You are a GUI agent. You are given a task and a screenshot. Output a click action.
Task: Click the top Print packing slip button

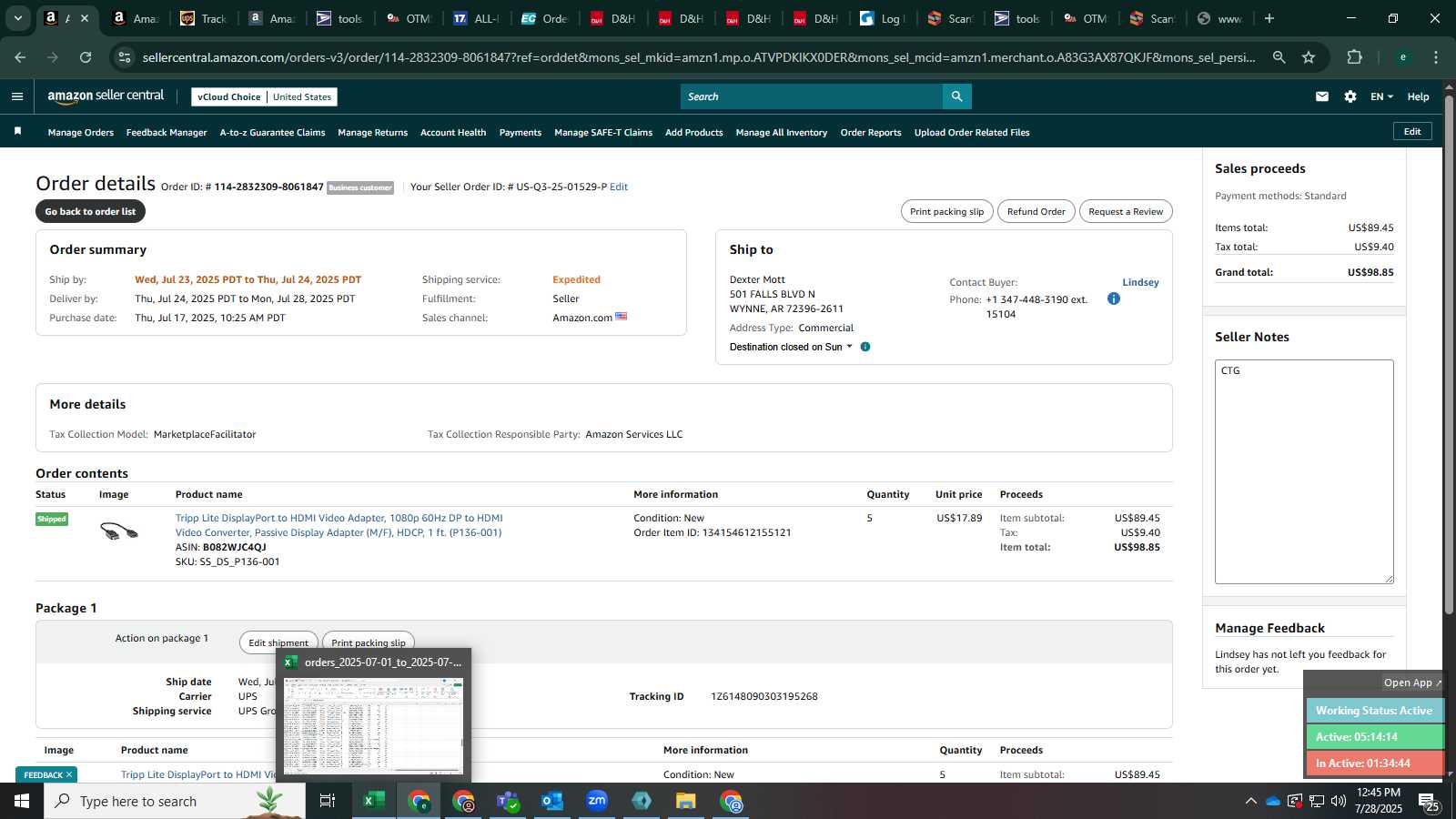946,211
